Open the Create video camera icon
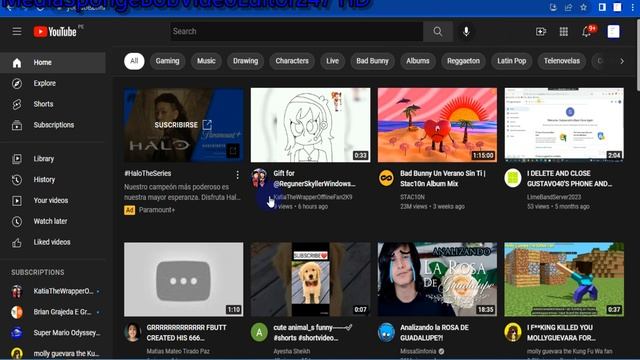Image resolution: width=640 pixels, height=360 pixels. pyautogui.click(x=541, y=31)
